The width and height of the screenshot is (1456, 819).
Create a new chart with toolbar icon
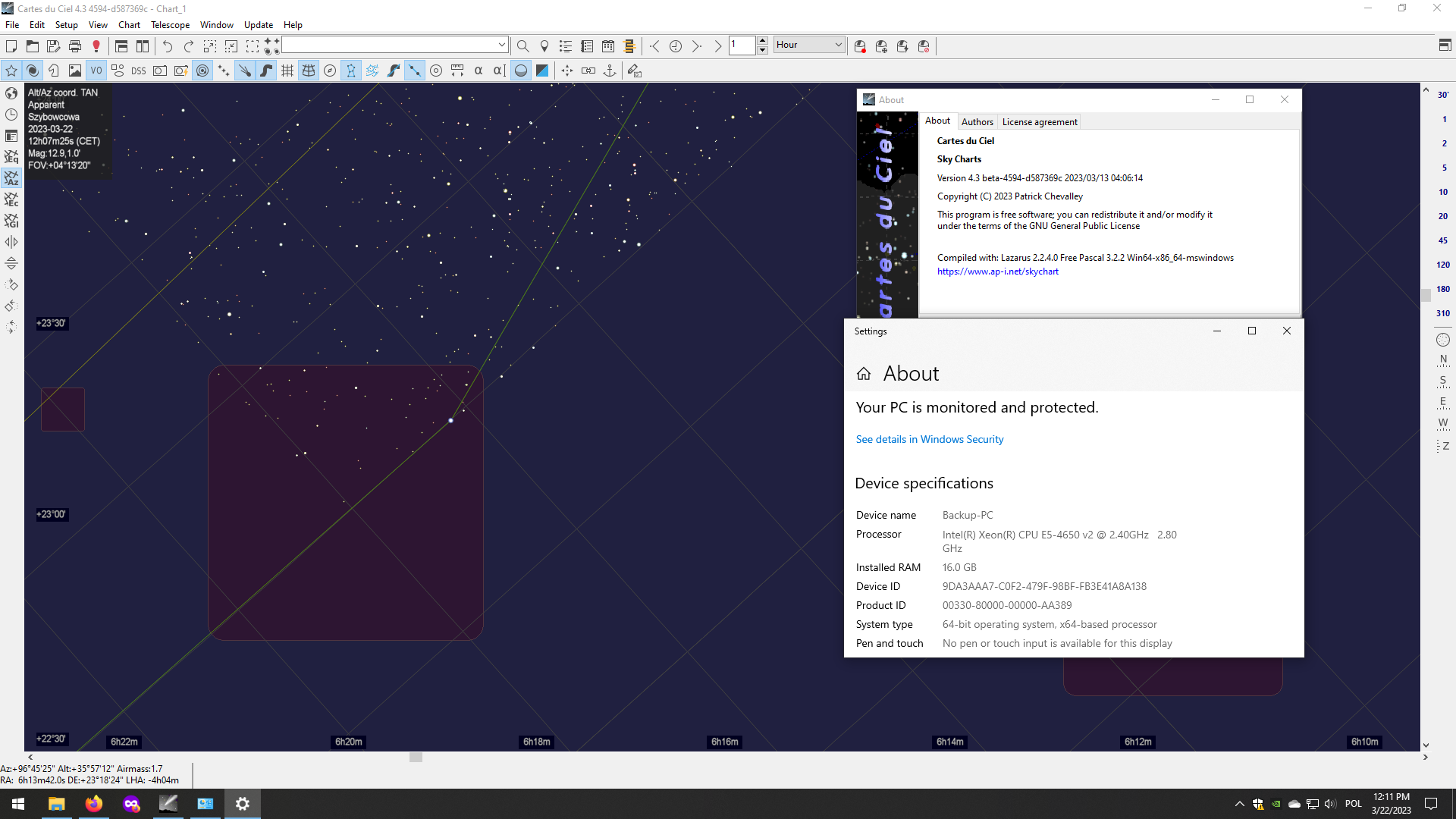coord(11,46)
